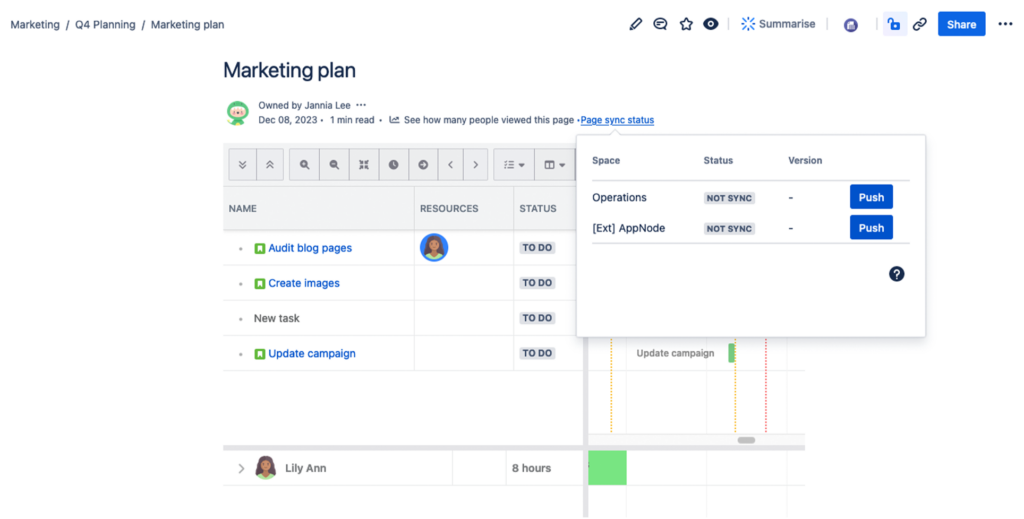This screenshot has height=519, width=1024.
Task: Click the Operations space name
Action: click(x=619, y=197)
